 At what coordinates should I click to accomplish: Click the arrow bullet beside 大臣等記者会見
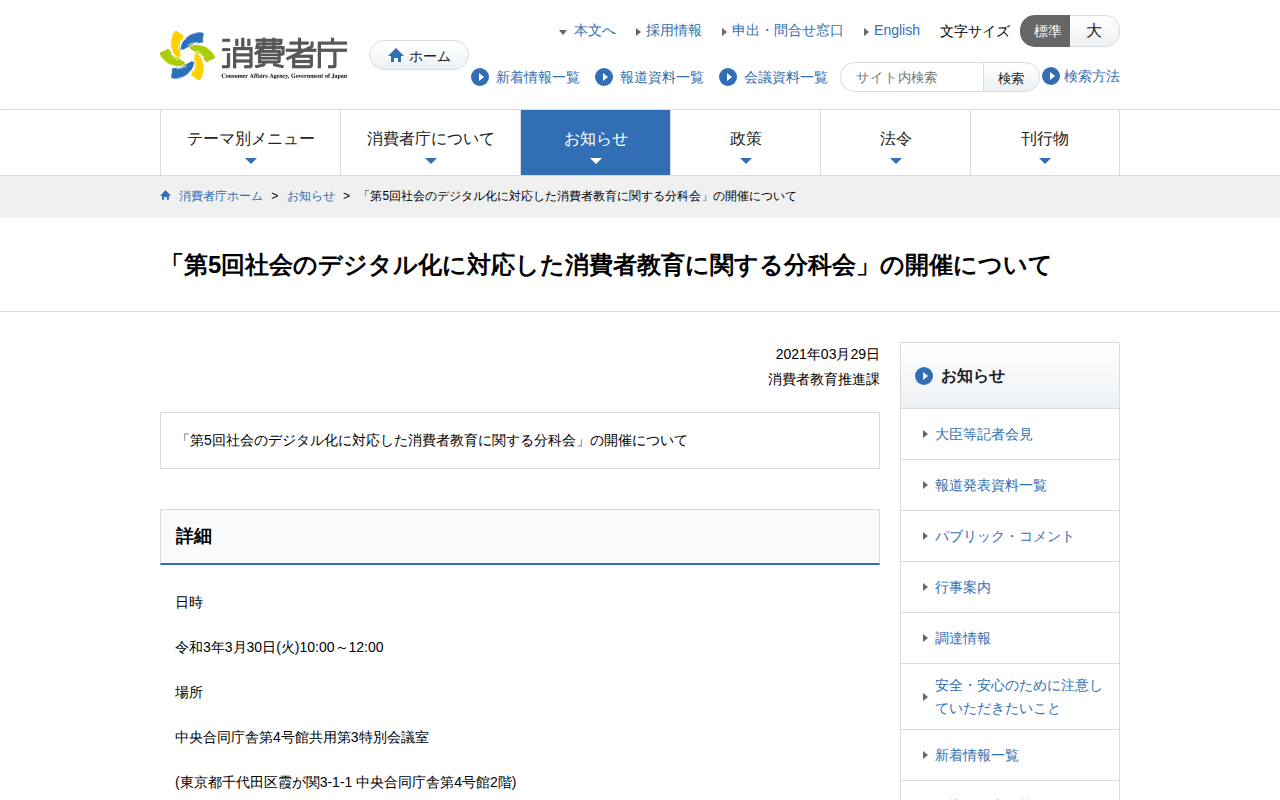925,435
